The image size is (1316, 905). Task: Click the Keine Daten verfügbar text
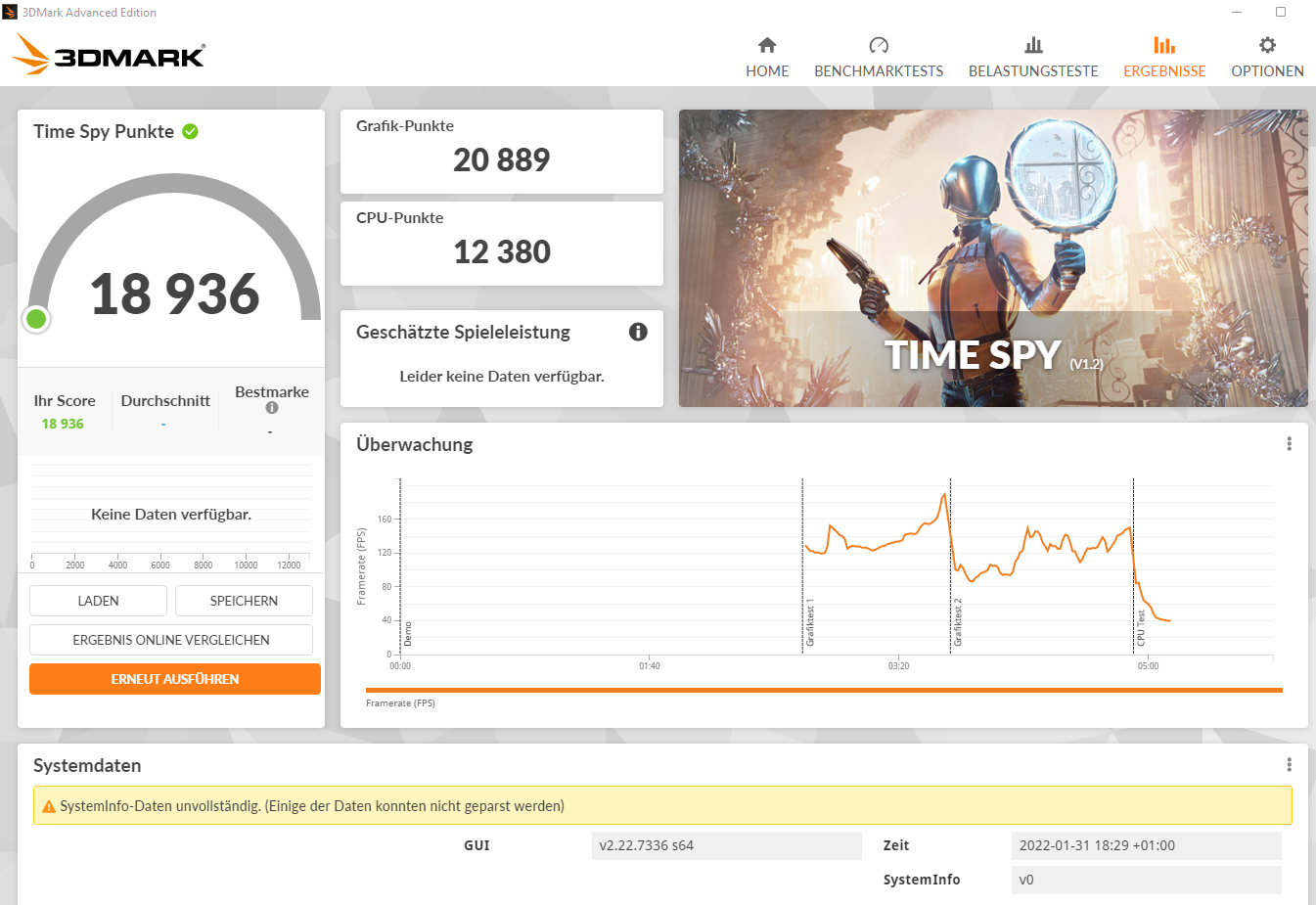171,514
